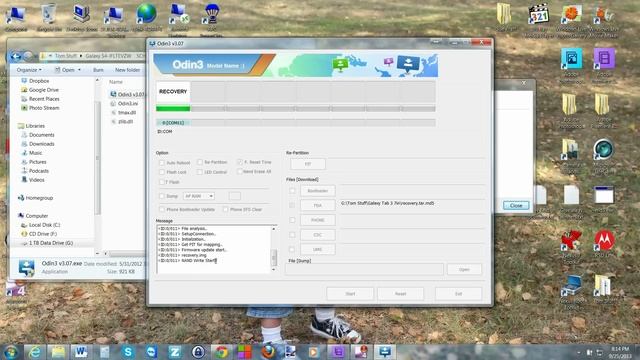The image size is (640, 360).
Task: Click the CSC file button
Action: tap(318, 235)
